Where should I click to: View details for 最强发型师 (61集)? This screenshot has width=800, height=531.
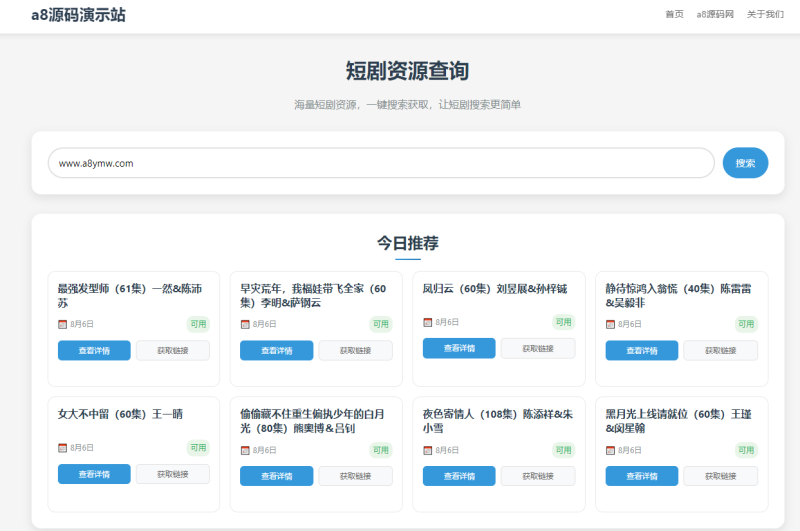(x=94, y=350)
